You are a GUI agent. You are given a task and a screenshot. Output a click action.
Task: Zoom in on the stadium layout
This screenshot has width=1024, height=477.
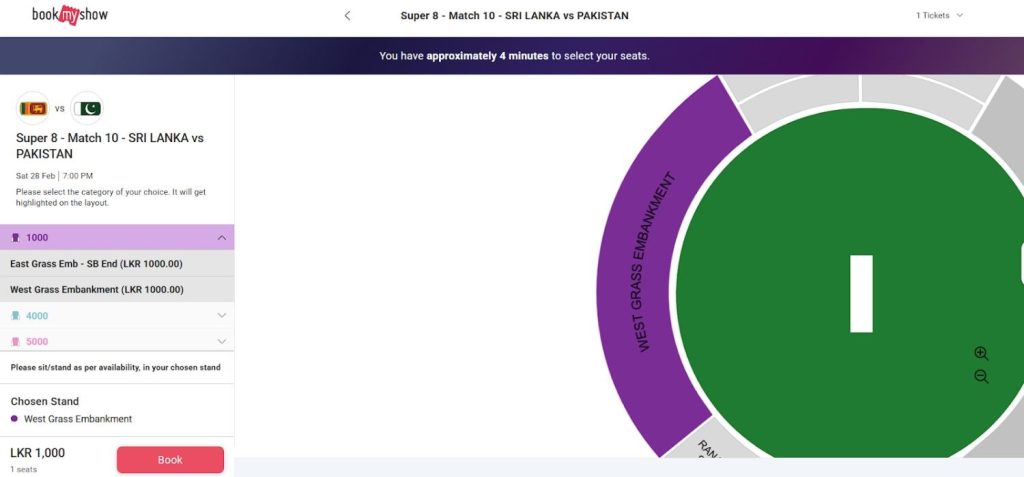(x=981, y=354)
